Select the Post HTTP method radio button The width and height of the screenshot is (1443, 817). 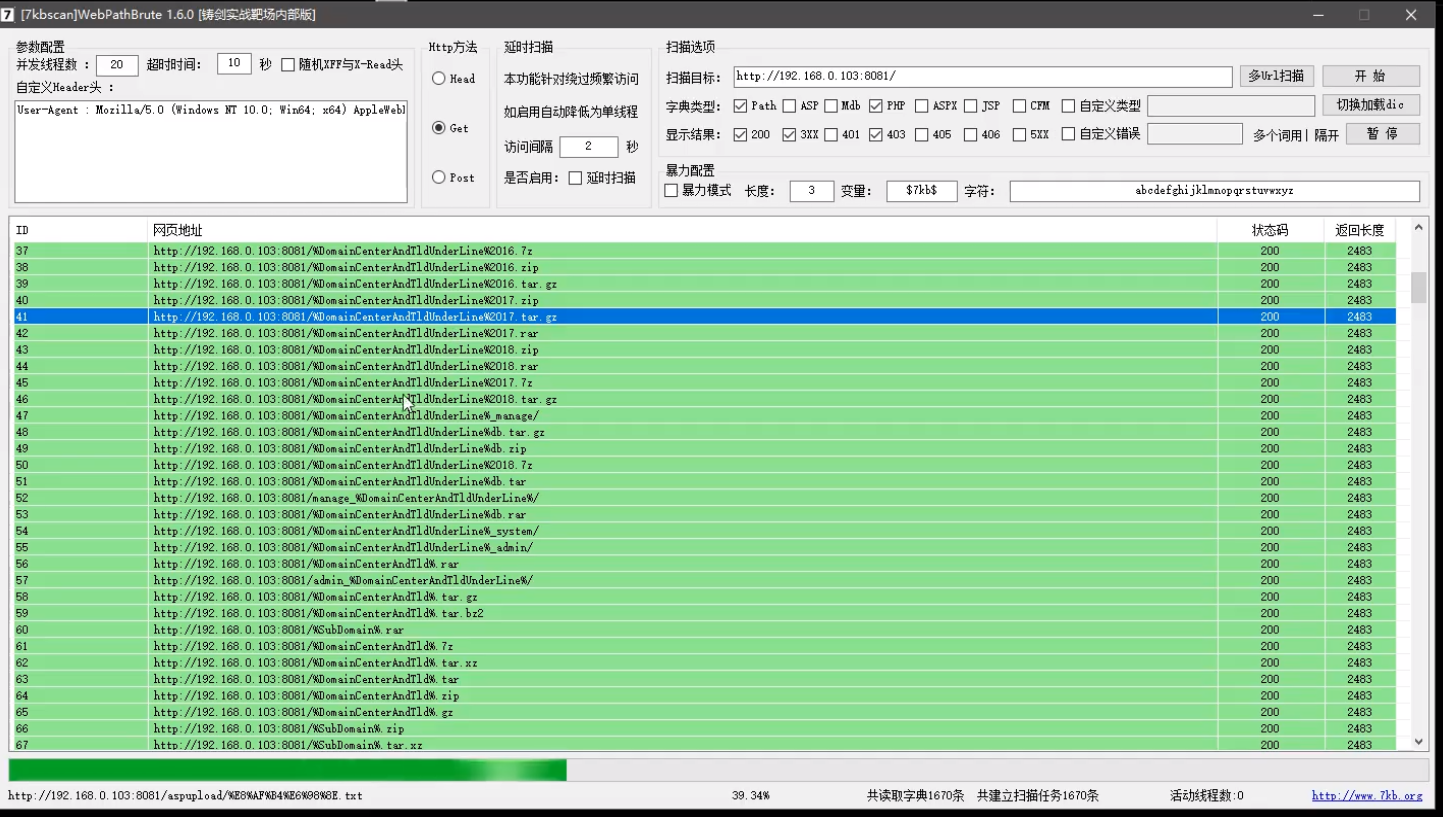tap(439, 177)
